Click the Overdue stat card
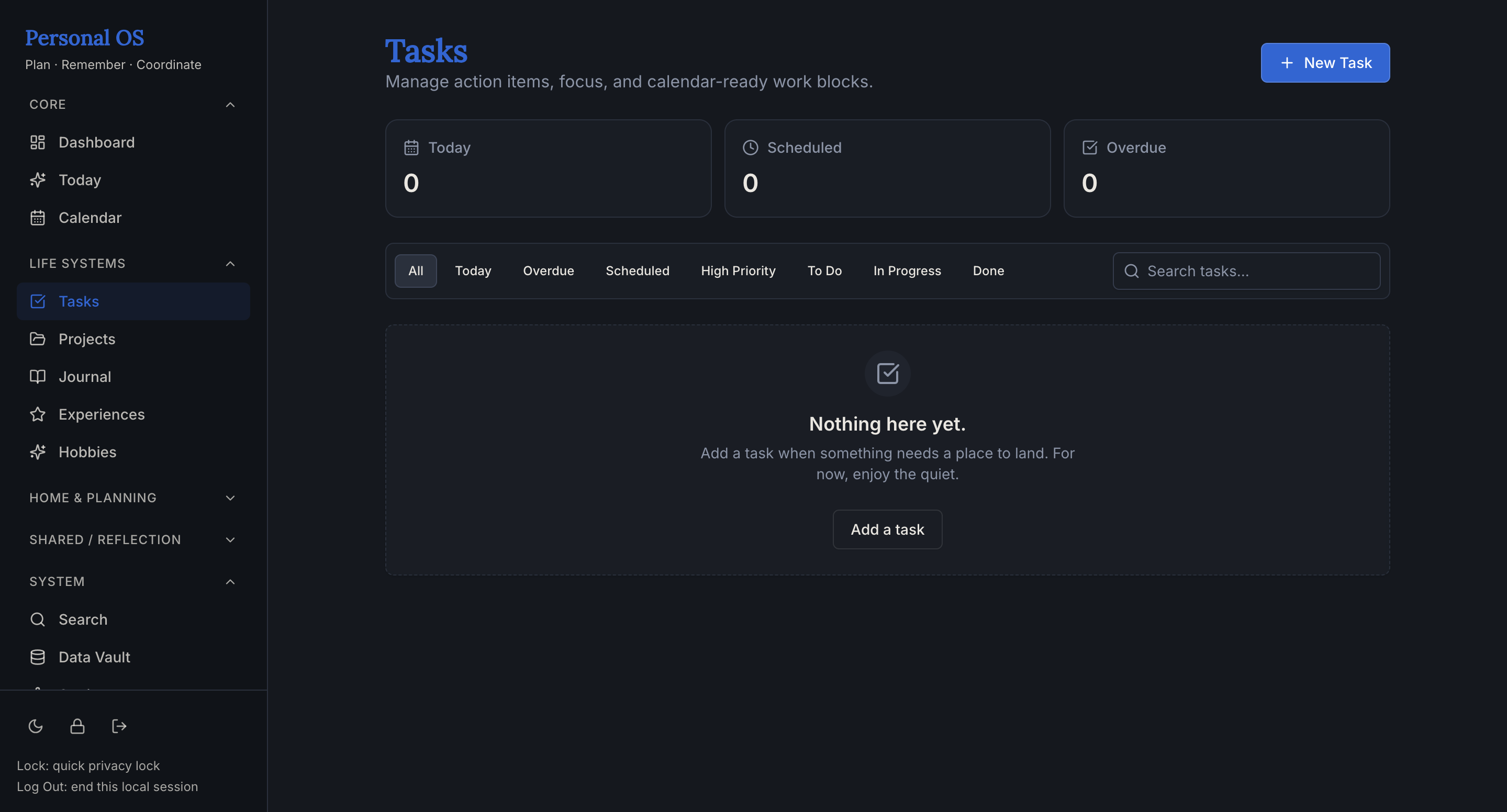The image size is (1507, 812). point(1226,168)
